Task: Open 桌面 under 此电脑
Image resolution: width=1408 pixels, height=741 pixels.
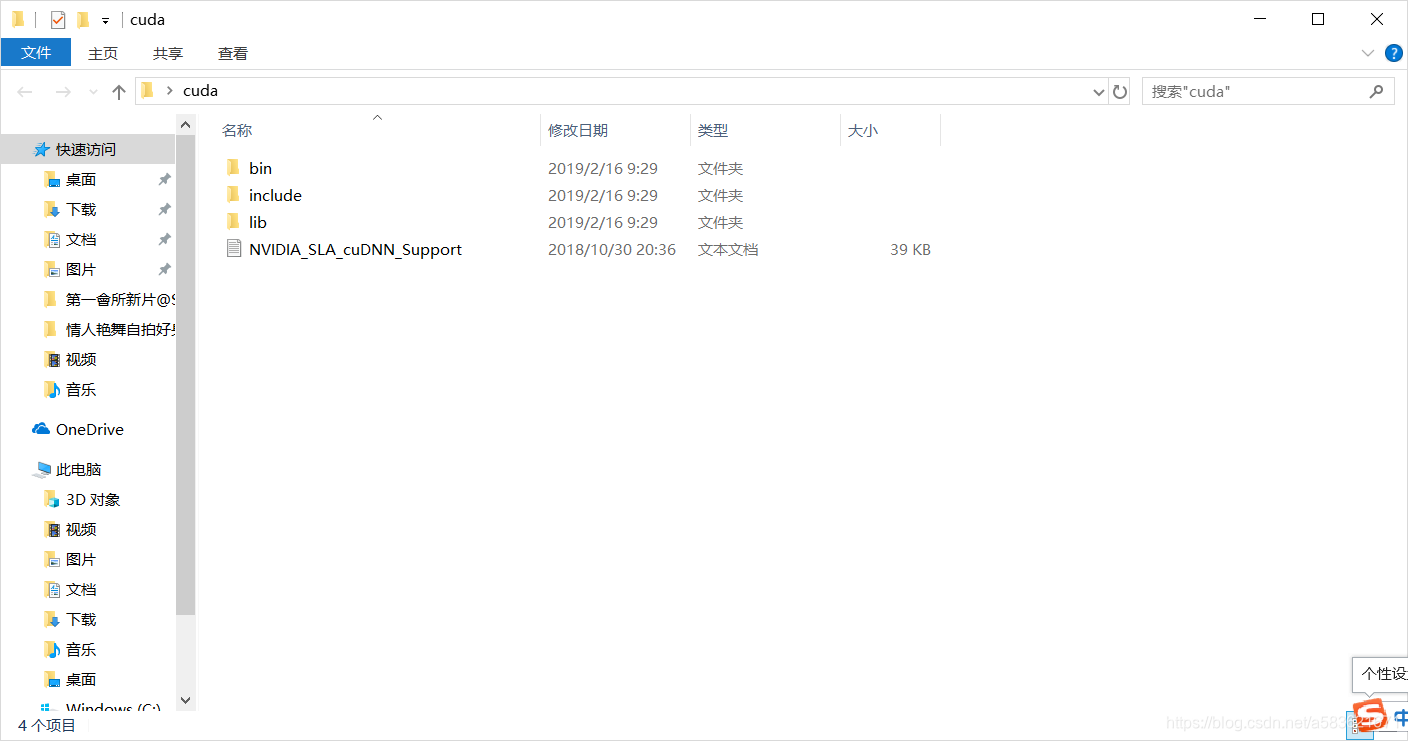Action: 81,679
